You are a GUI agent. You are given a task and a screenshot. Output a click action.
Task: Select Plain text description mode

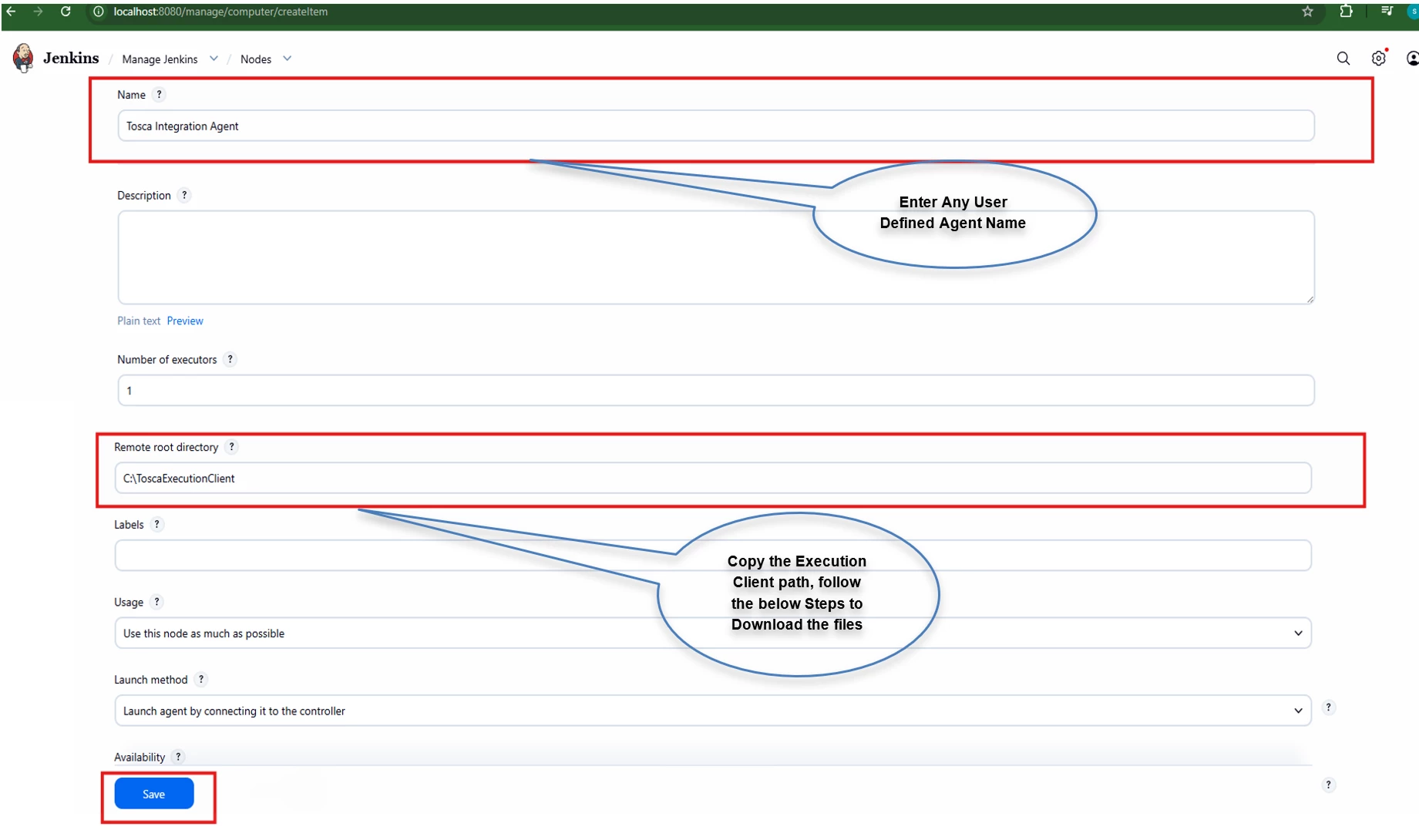139,321
